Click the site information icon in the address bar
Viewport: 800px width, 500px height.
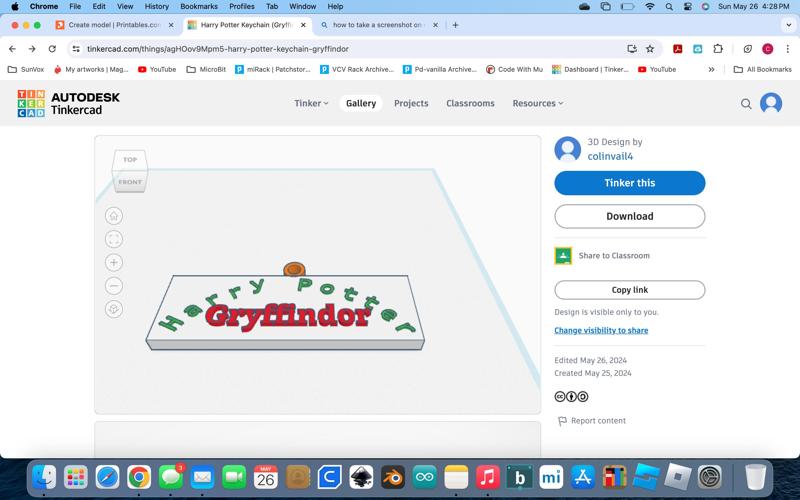[x=76, y=49]
